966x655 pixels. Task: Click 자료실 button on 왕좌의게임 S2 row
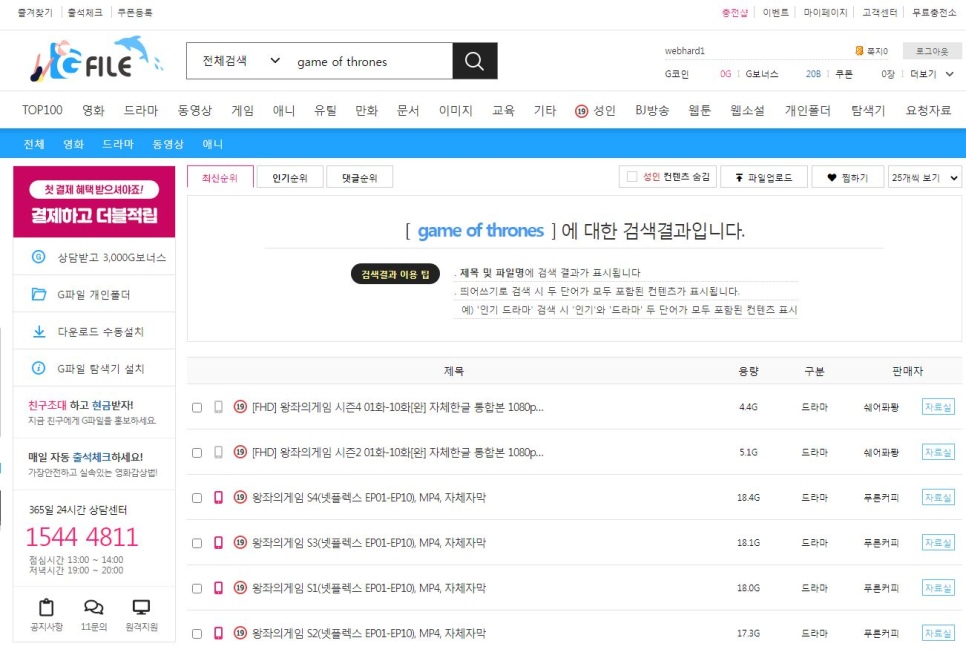click(938, 633)
